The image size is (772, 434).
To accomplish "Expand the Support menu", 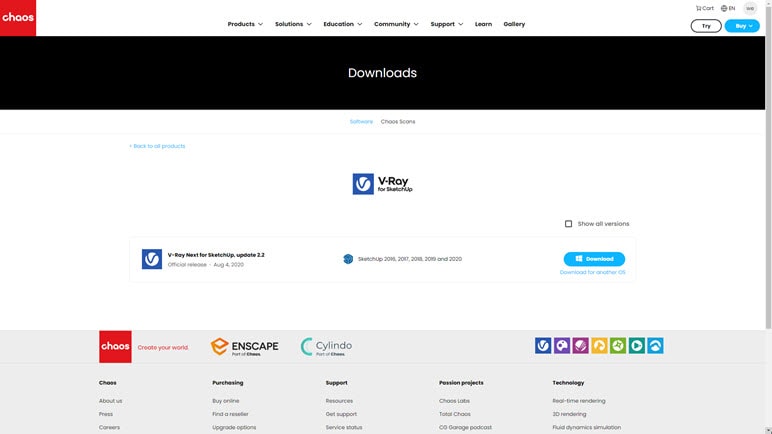I will click(447, 24).
